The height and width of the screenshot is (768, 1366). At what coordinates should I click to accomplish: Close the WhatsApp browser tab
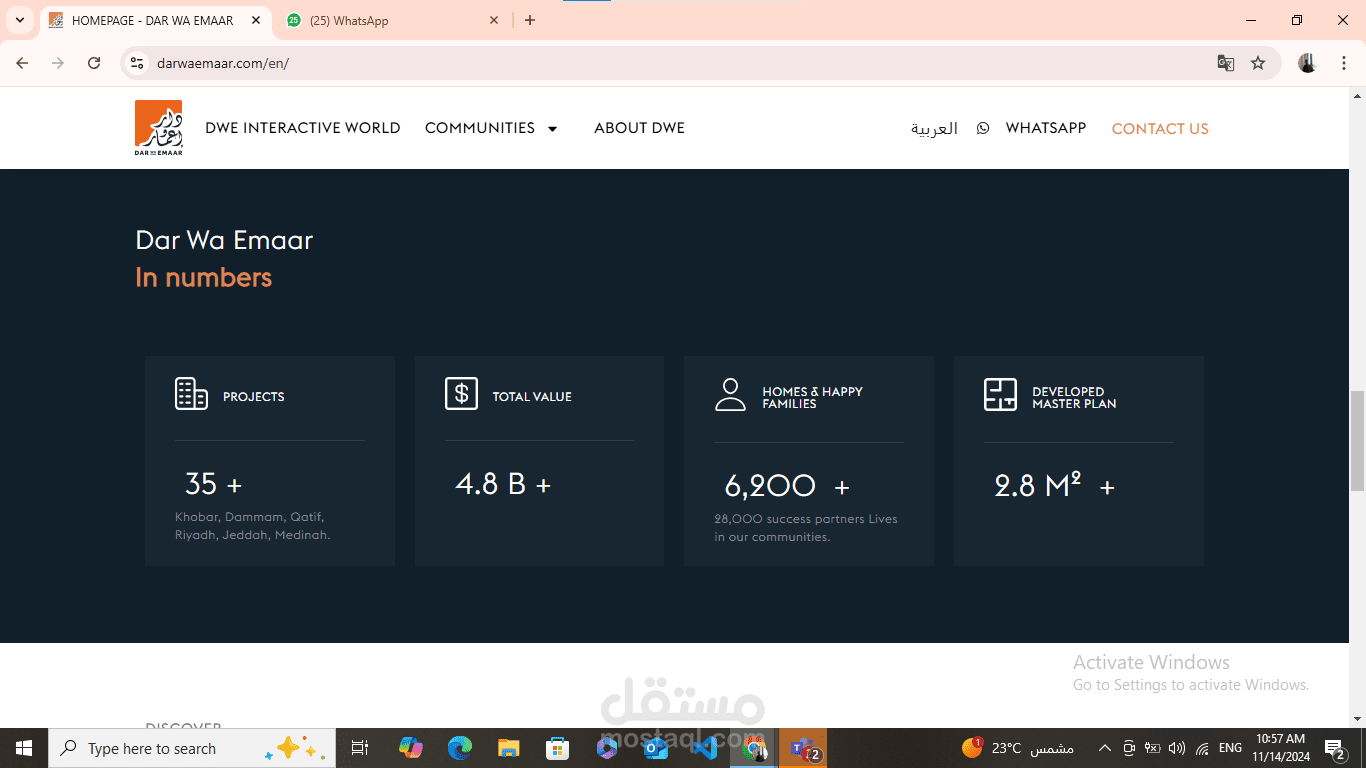tap(494, 20)
